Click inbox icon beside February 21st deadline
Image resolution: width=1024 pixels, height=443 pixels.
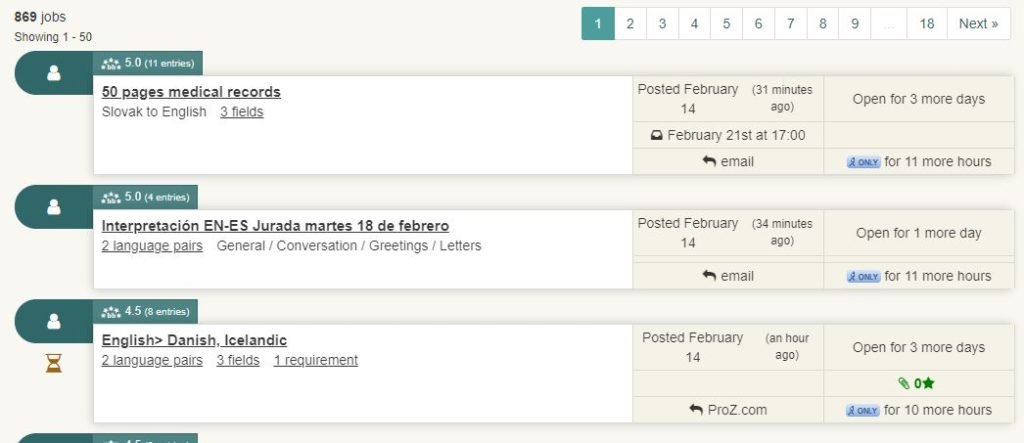coord(657,136)
